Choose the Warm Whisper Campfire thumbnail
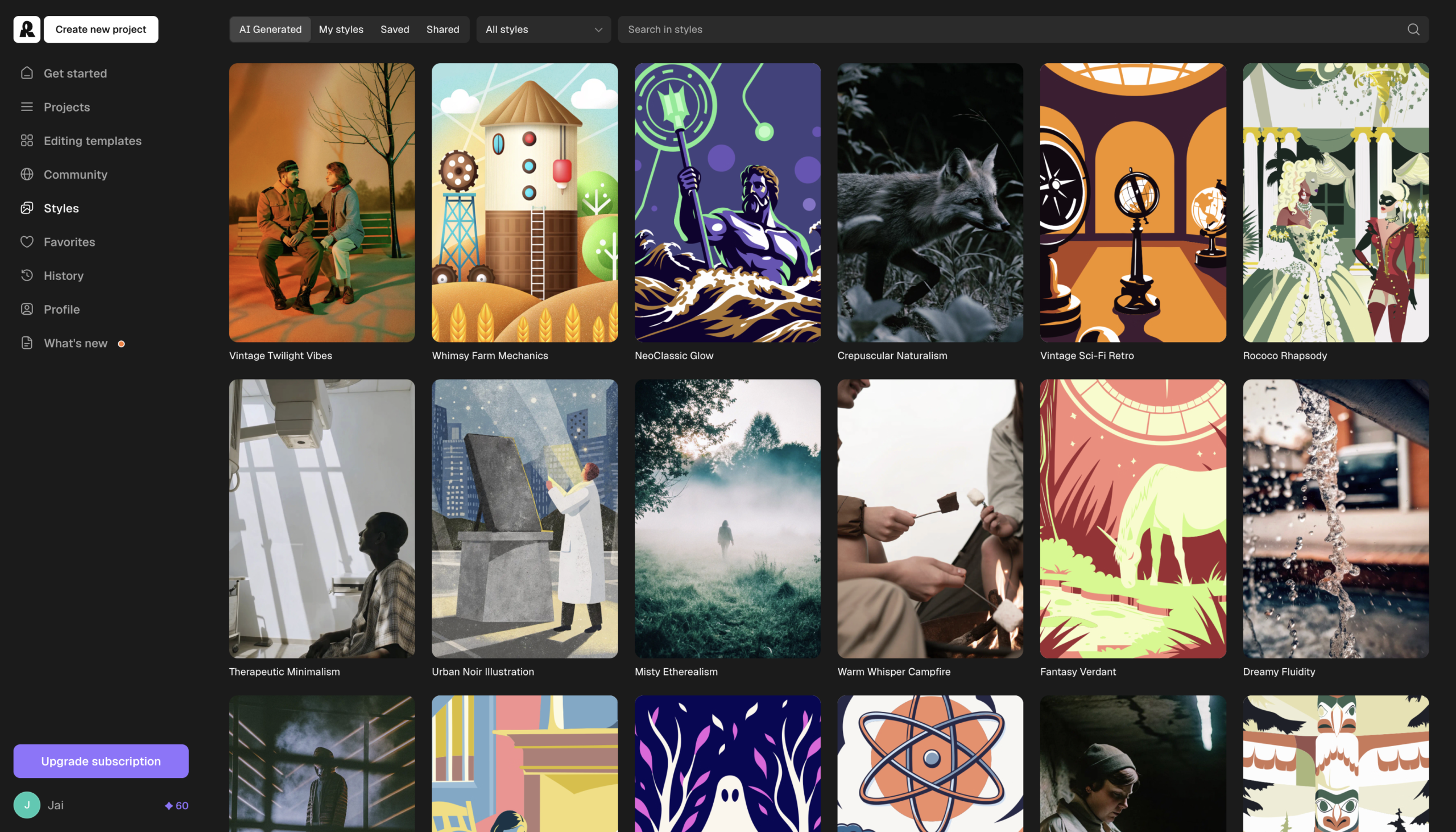Image resolution: width=1456 pixels, height=832 pixels. pyautogui.click(x=930, y=519)
